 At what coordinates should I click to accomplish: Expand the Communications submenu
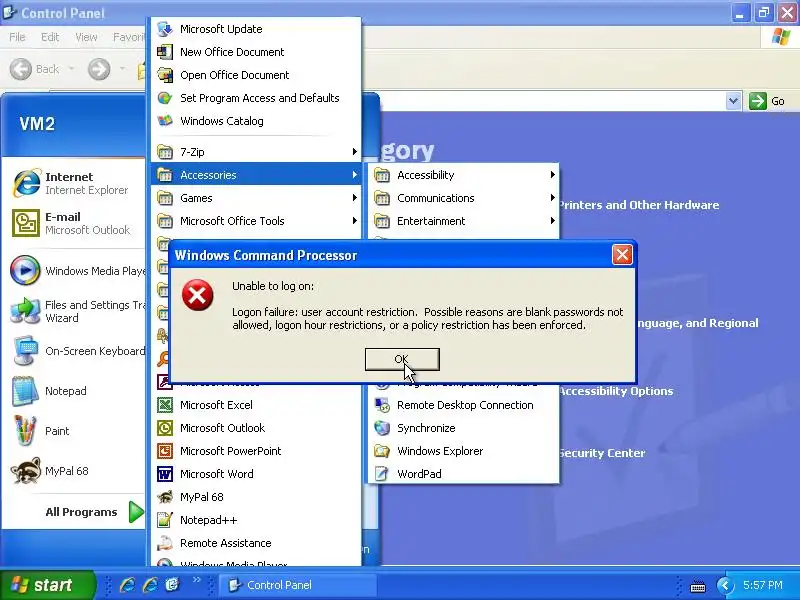(x=463, y=198)
